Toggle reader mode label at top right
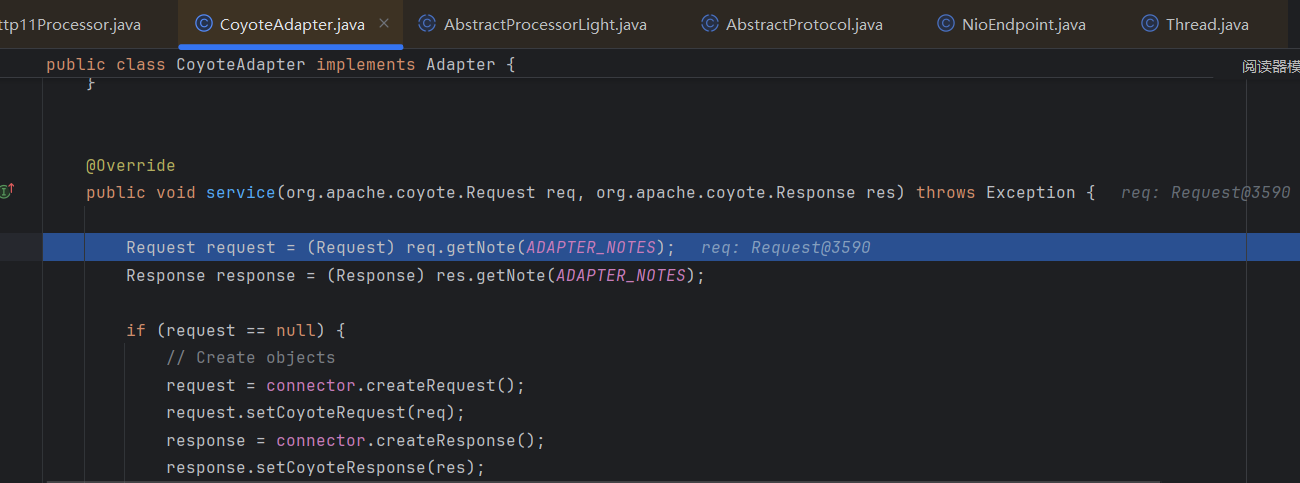This screenshot has height=483, width=1300. click(x=1270, y=66)
